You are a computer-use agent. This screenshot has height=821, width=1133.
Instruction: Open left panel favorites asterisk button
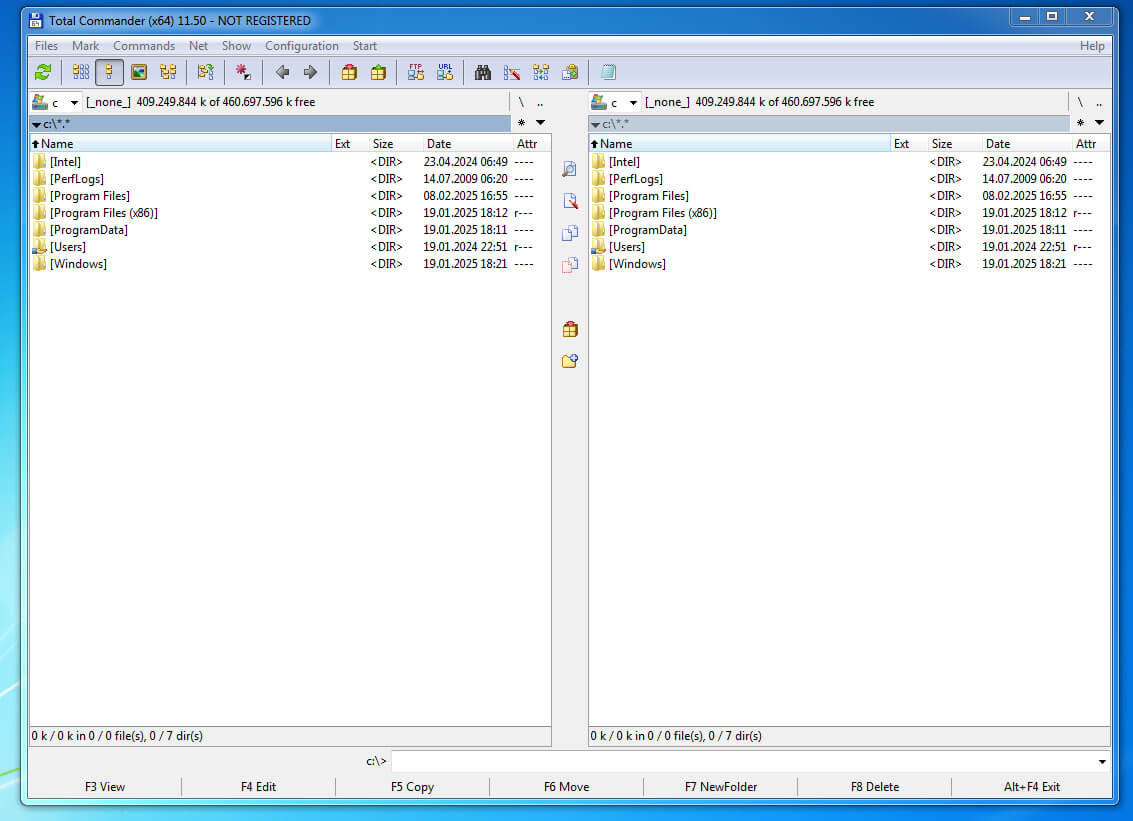(x=521, y=123)
